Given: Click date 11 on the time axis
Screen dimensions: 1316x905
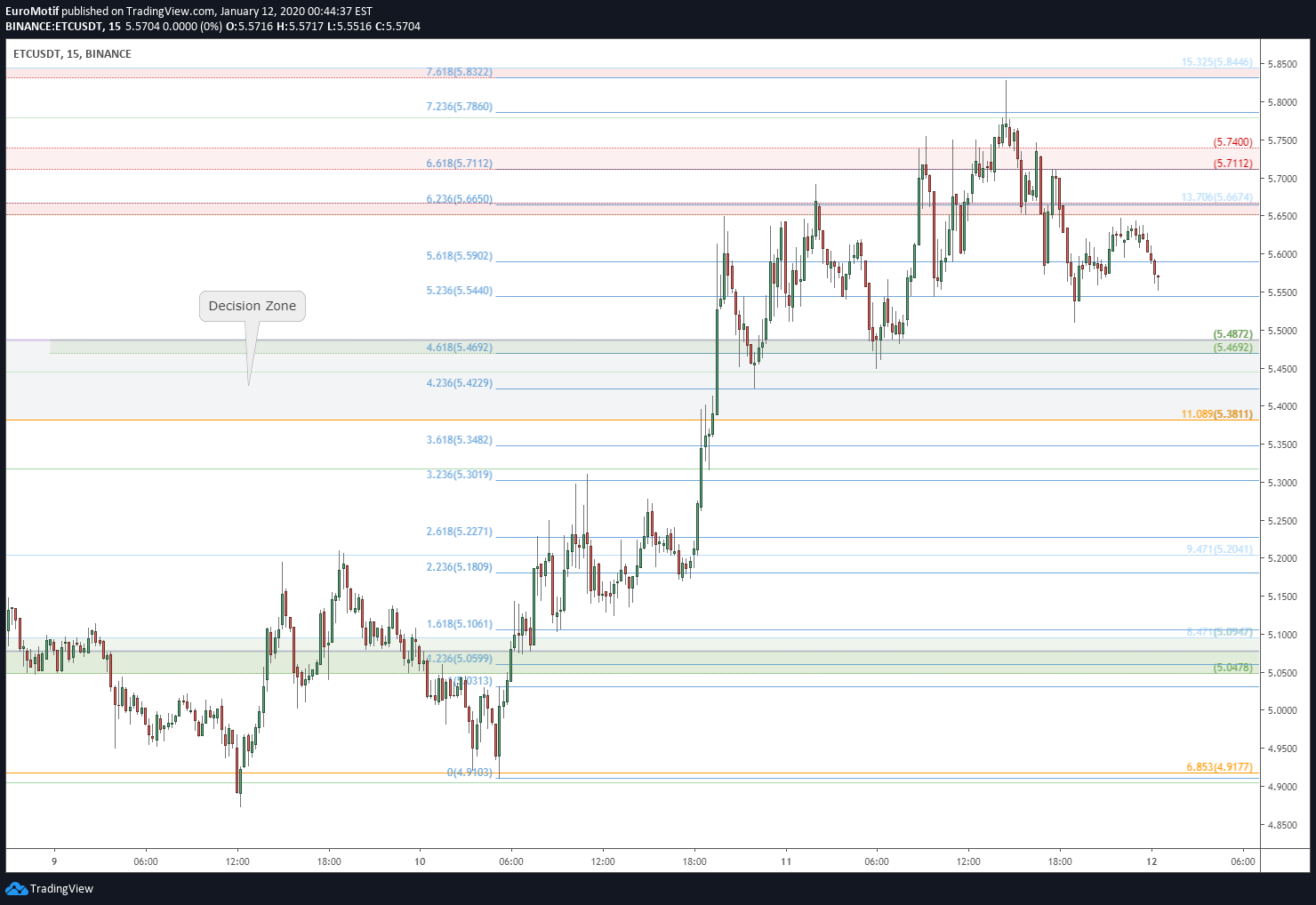Looking at the screenshot, I should tap(786, 861).
